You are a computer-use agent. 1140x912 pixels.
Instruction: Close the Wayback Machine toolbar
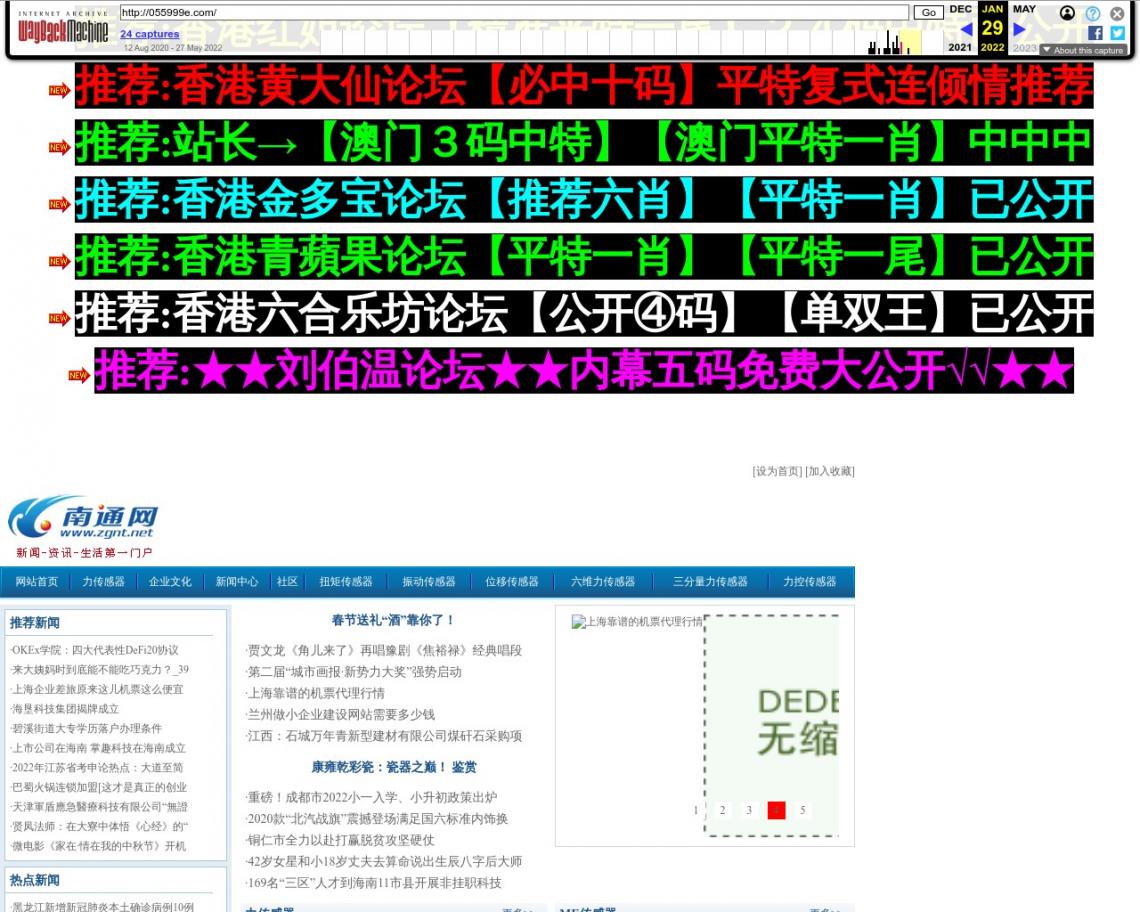click(1117, 14)
